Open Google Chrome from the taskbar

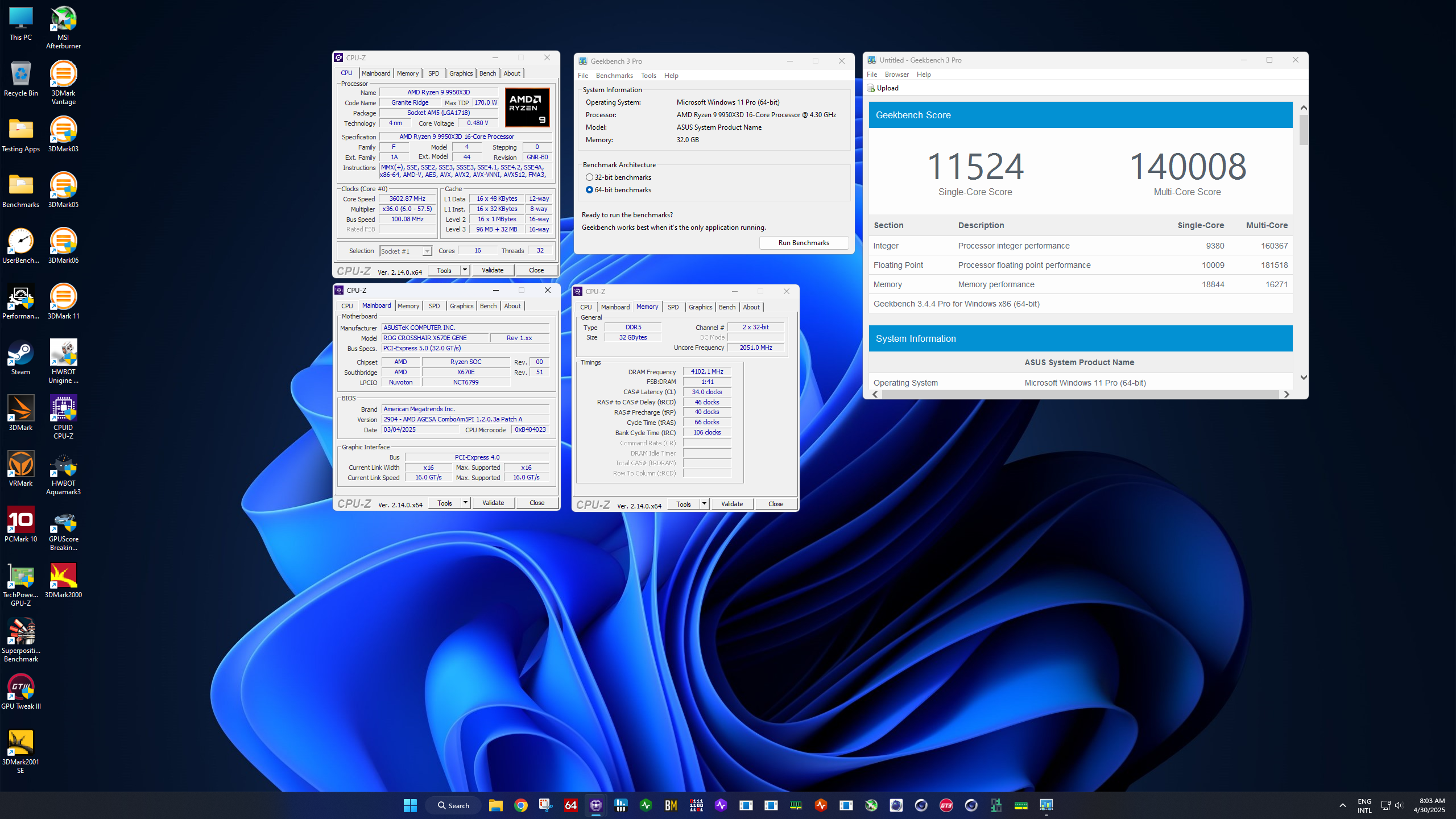(520, 805)
